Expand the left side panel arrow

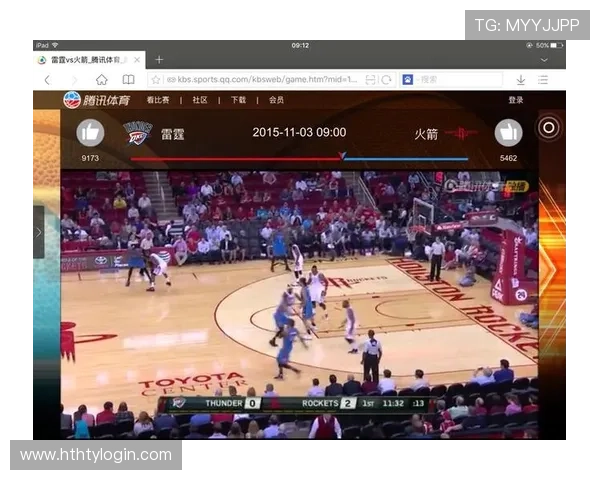(x=38, y=232)
